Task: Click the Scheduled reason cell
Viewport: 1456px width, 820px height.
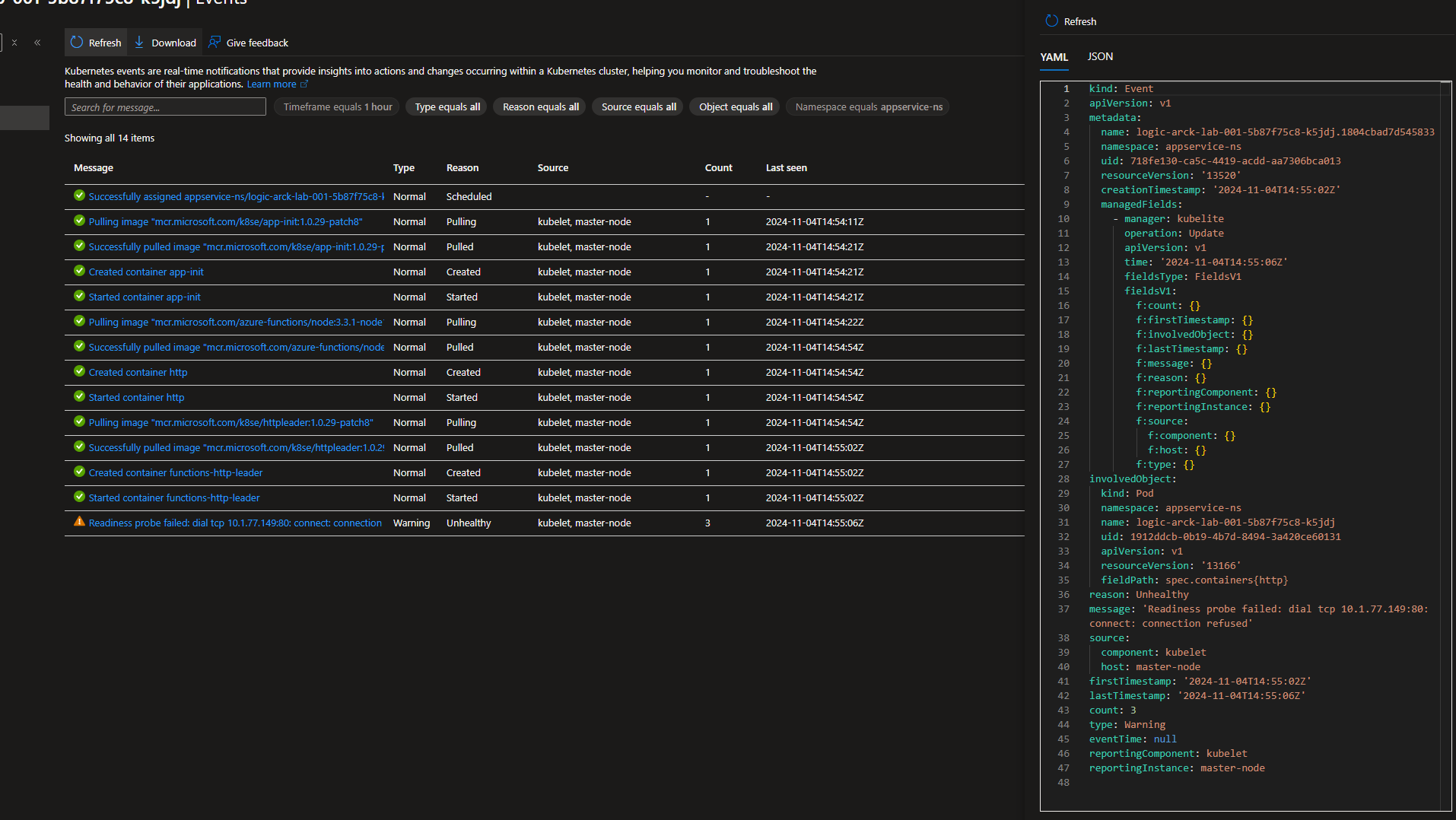Action: (469, 197)
